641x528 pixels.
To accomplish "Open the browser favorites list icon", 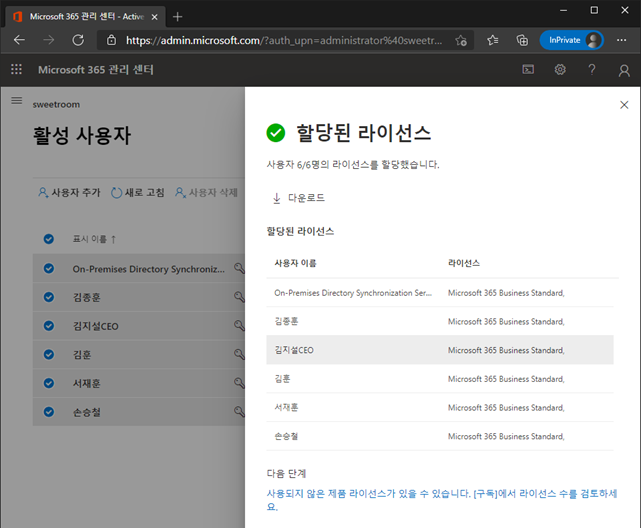I will pyautogui.click(x=493, y=40).
